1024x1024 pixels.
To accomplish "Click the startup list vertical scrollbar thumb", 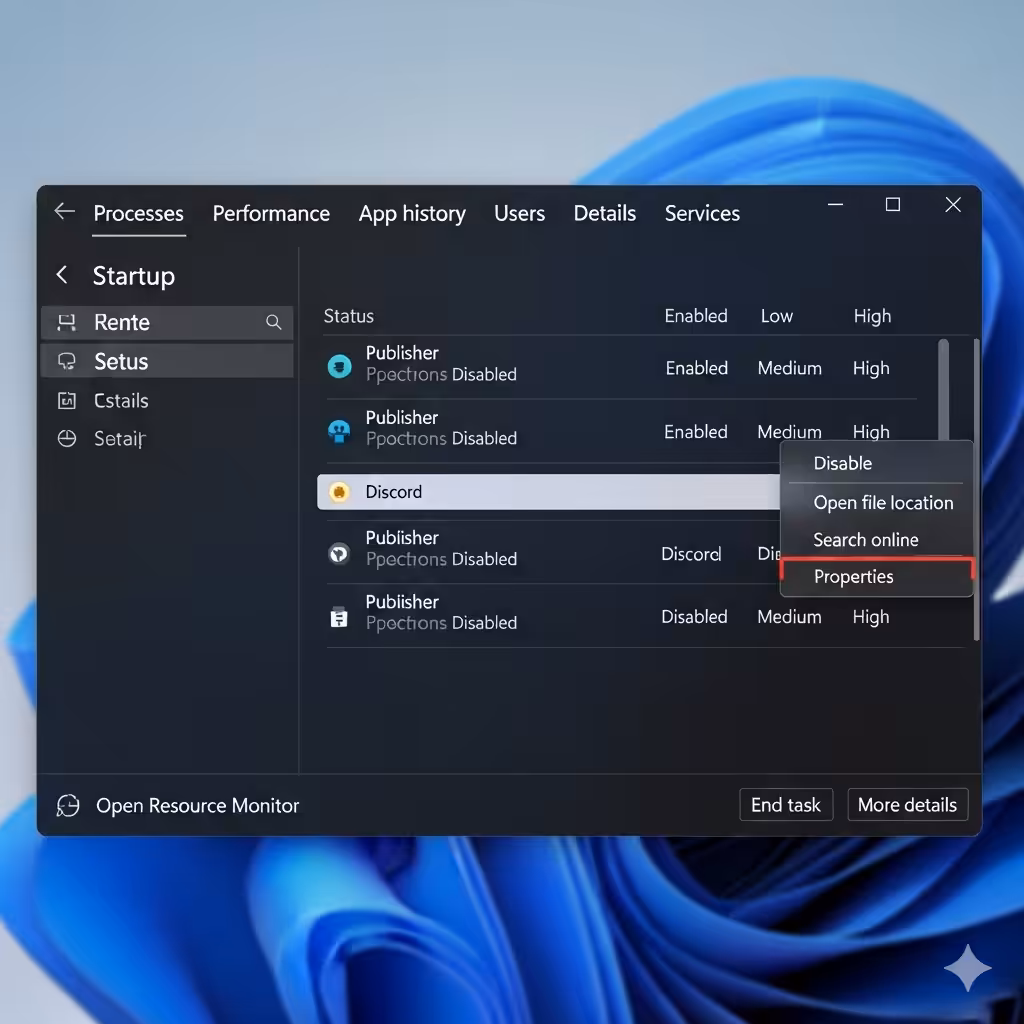I will click(943, 389).
